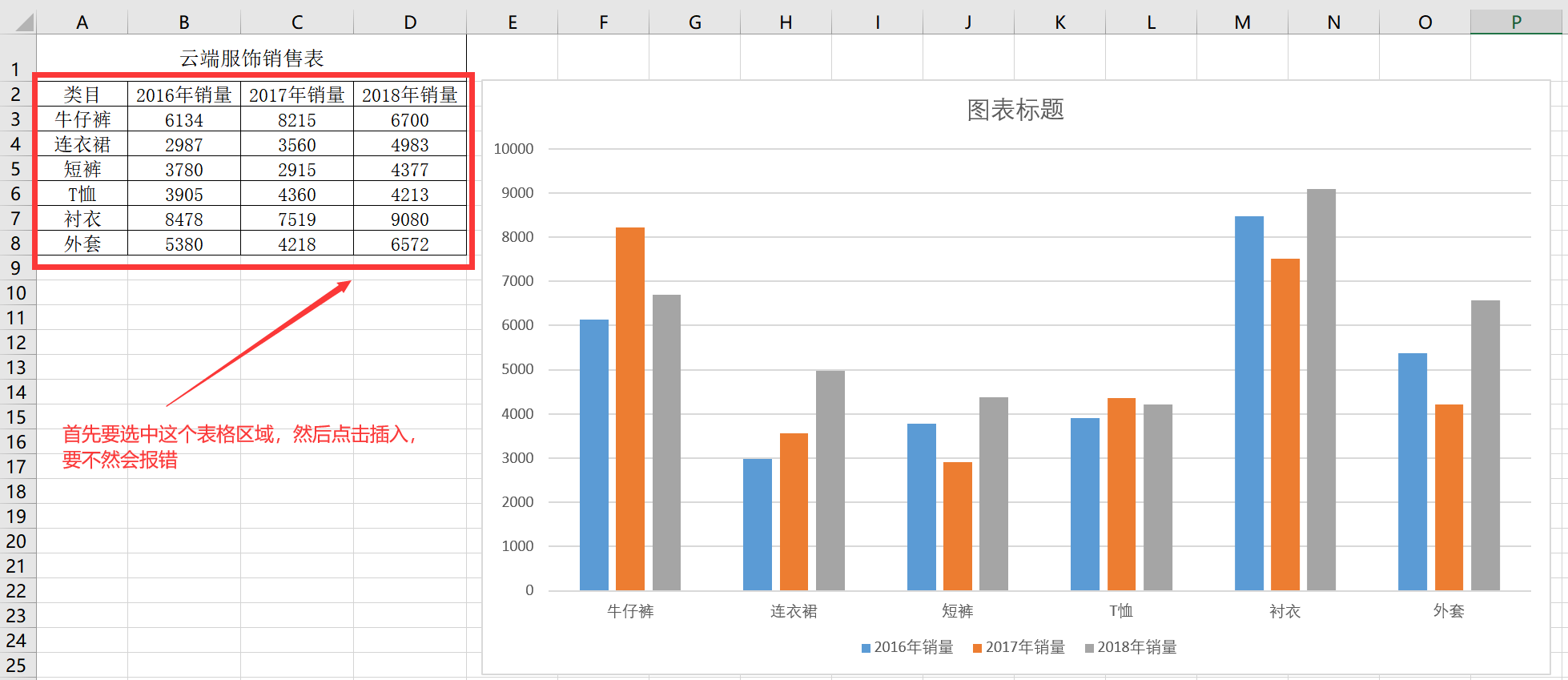Click the 10000 value axis label
Screen dimensions: 1568x680
point(513,149)
